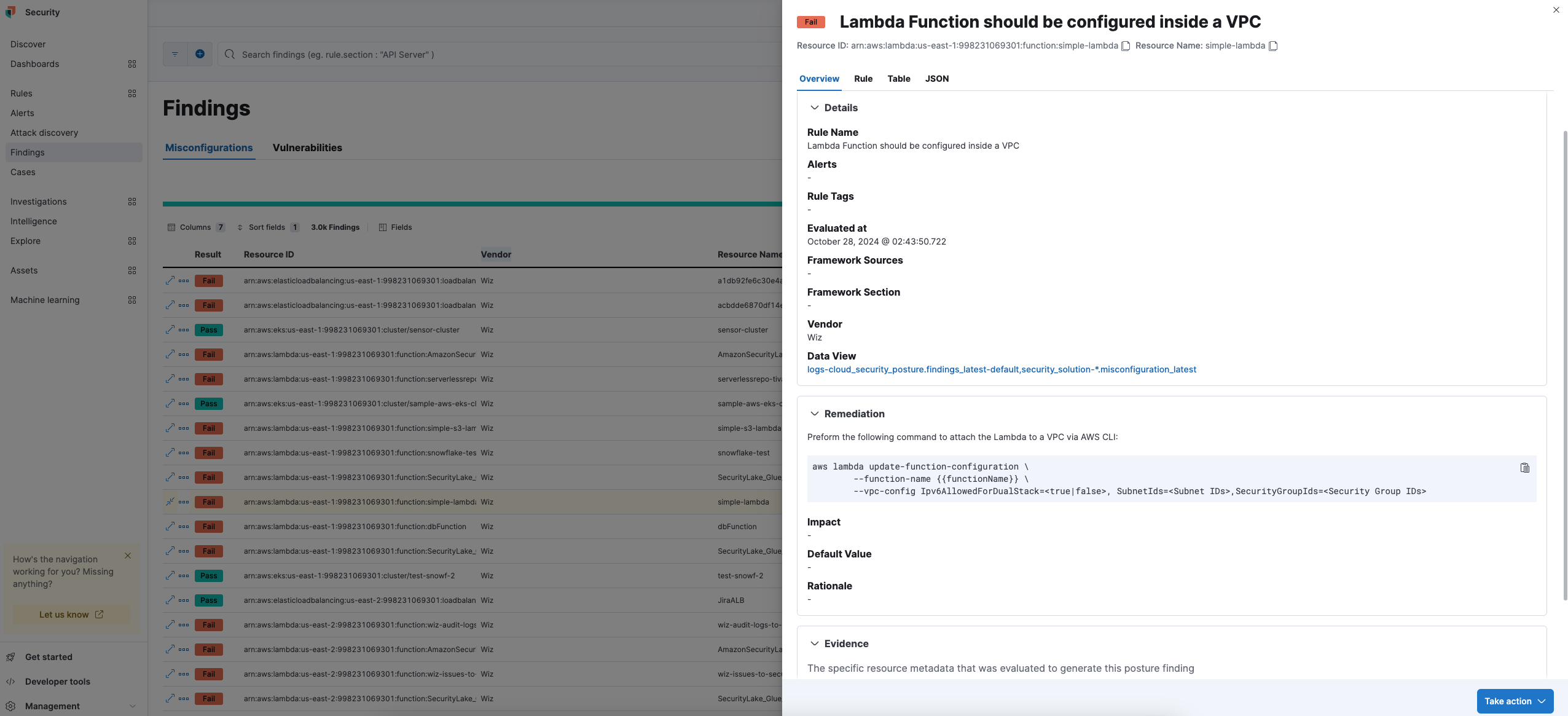Click inside the Search findings input field
The image size is (1568, 716).
point(430,54)
